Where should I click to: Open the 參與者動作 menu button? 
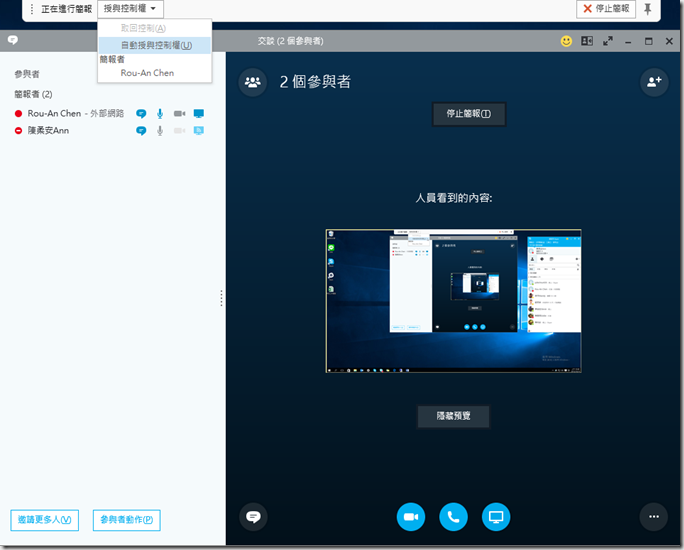click(126, 520)
